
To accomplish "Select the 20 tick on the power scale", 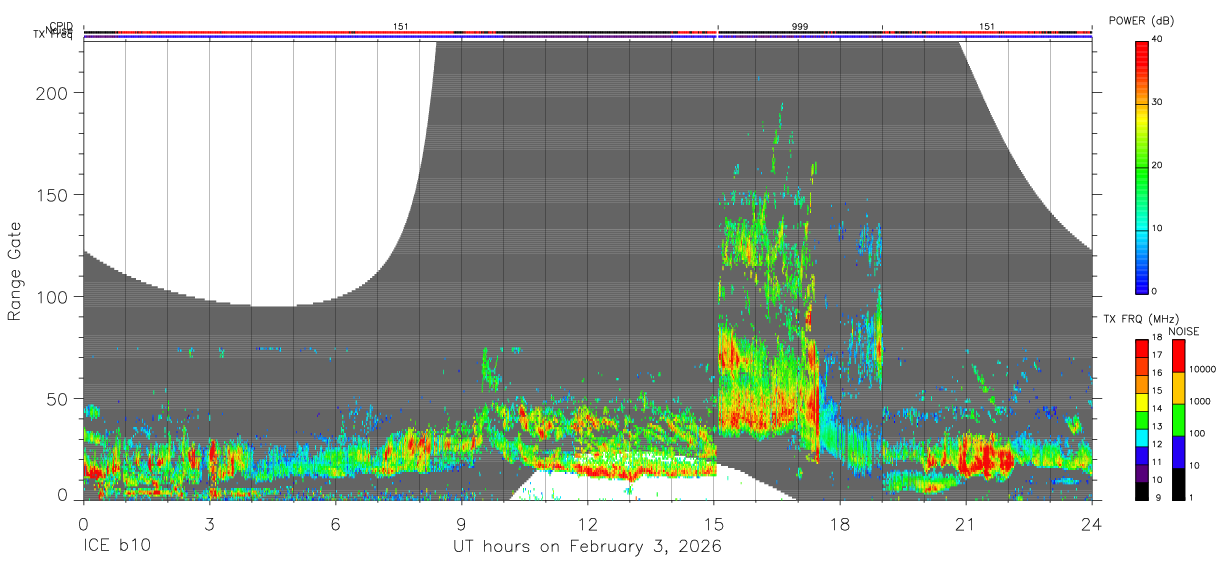I will pos(1157,165).
